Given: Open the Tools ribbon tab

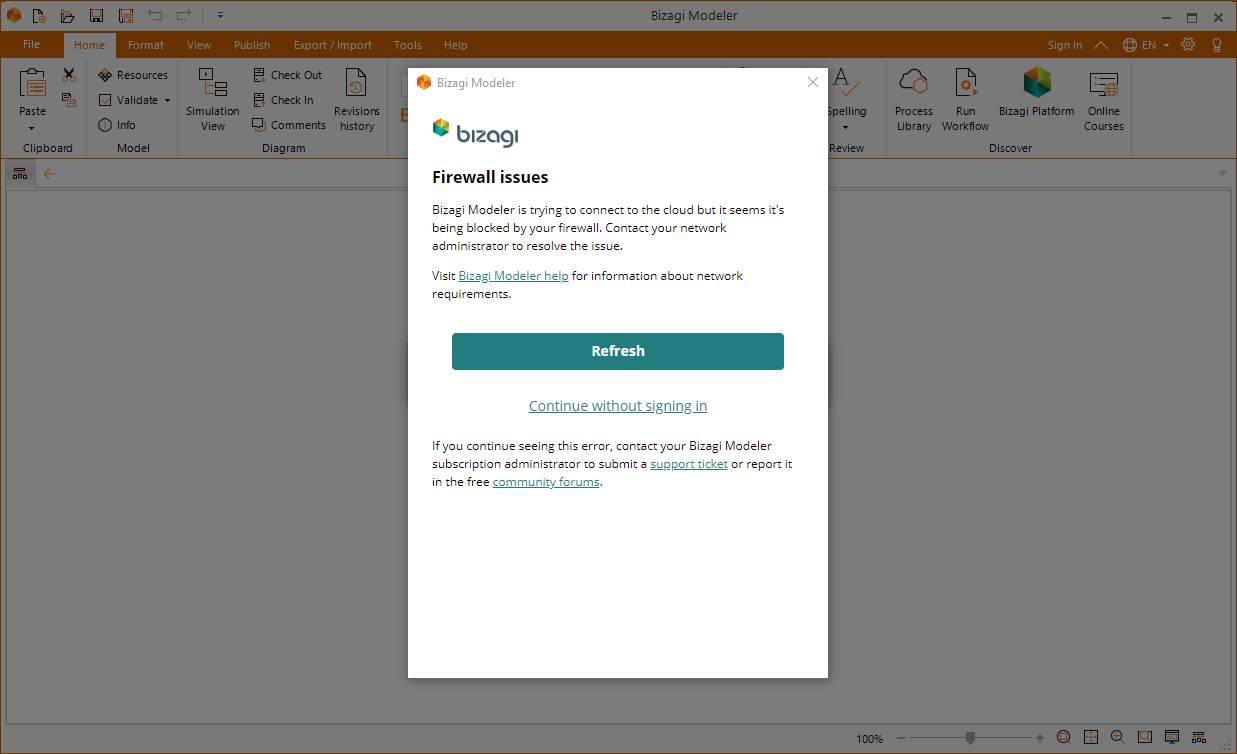Looking at the screenshot, I should [x=408, y=45].
